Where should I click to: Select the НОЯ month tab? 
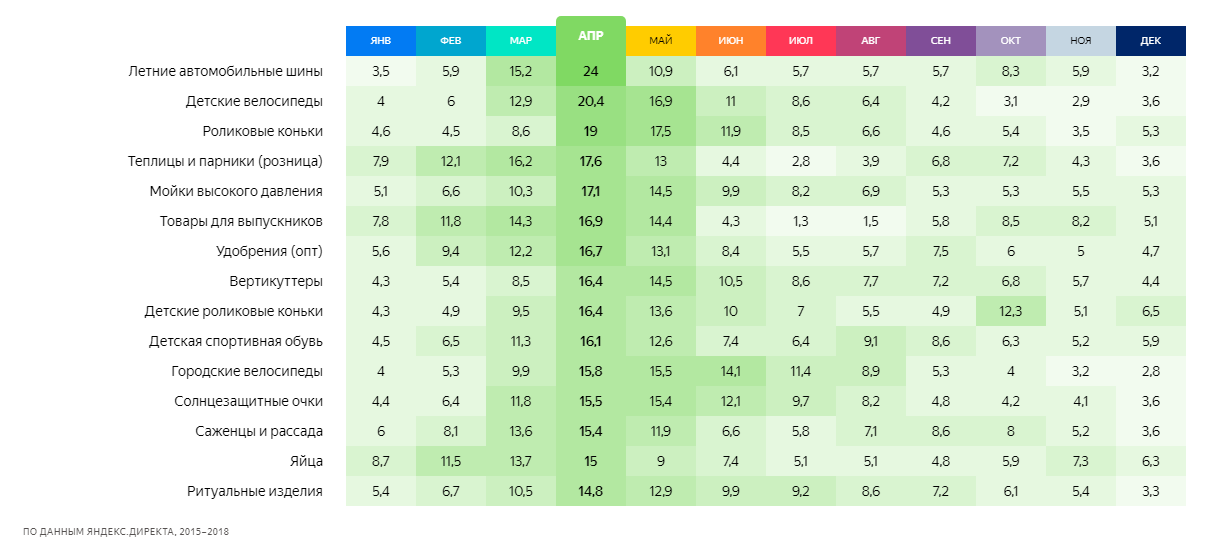click(1080, 41)
